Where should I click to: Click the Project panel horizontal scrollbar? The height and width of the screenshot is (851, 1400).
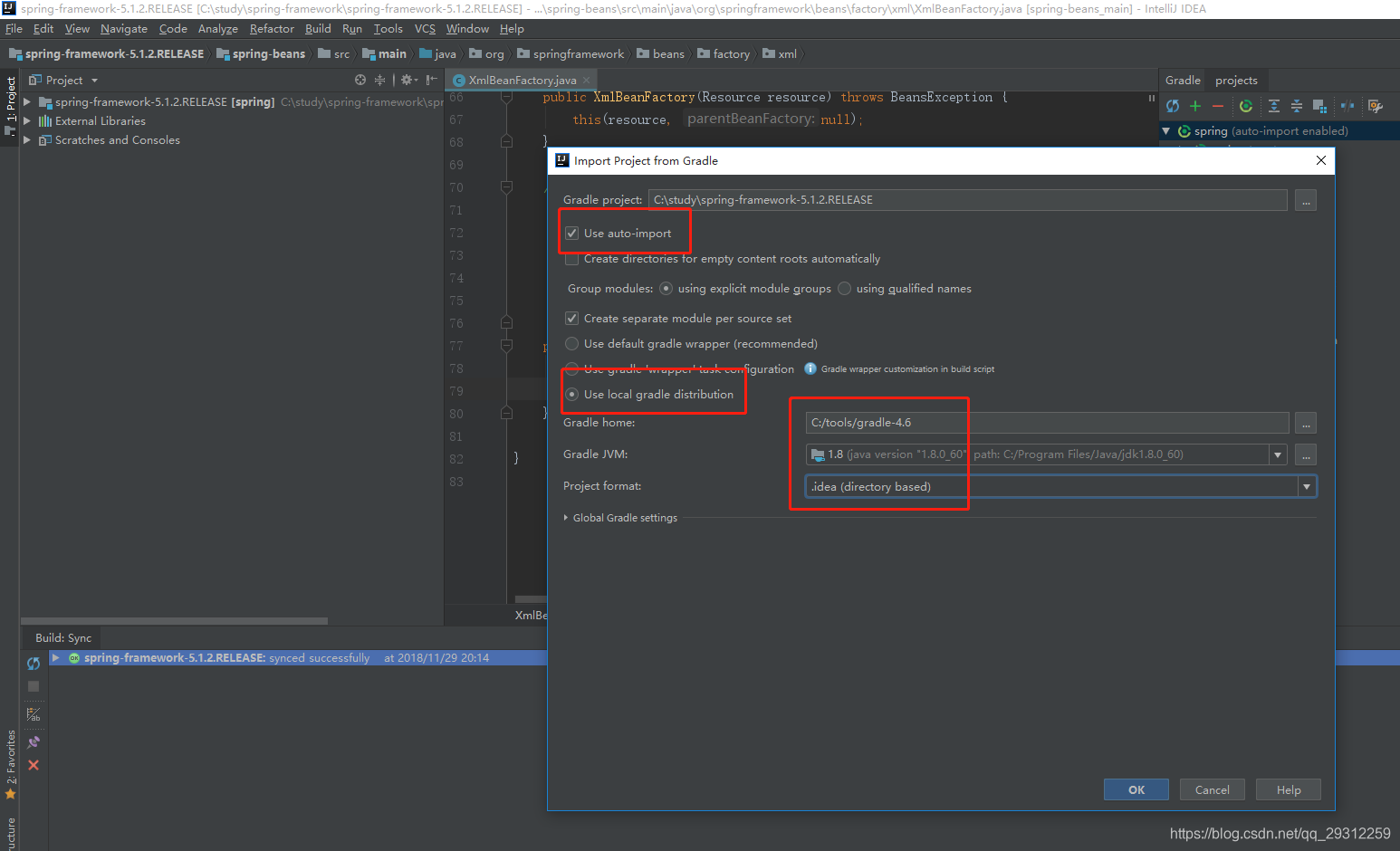pyautogui.click(x=174, y=621)
